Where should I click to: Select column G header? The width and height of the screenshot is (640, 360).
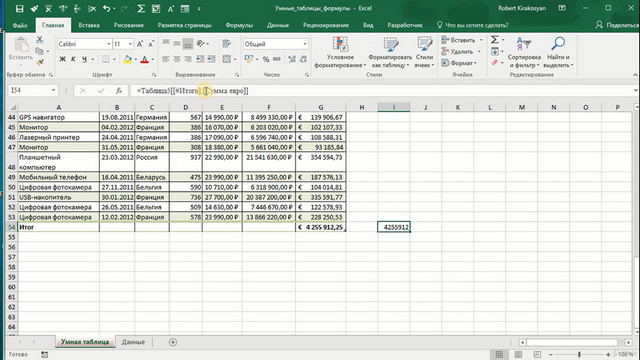(320, 107)
